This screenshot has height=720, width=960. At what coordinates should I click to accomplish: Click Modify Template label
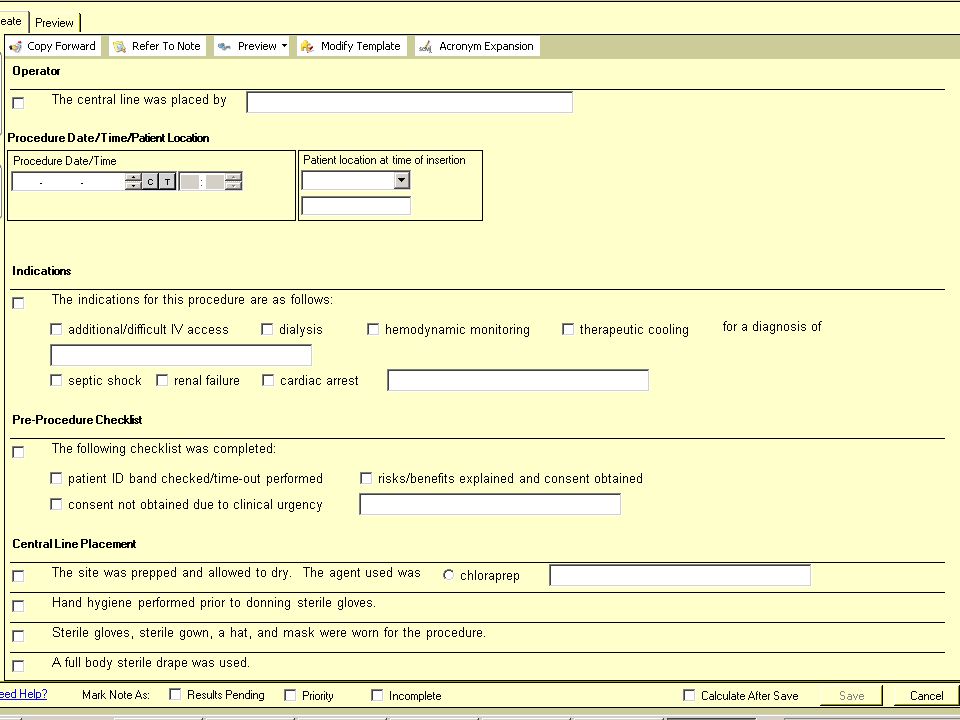[x=361, y=46]
